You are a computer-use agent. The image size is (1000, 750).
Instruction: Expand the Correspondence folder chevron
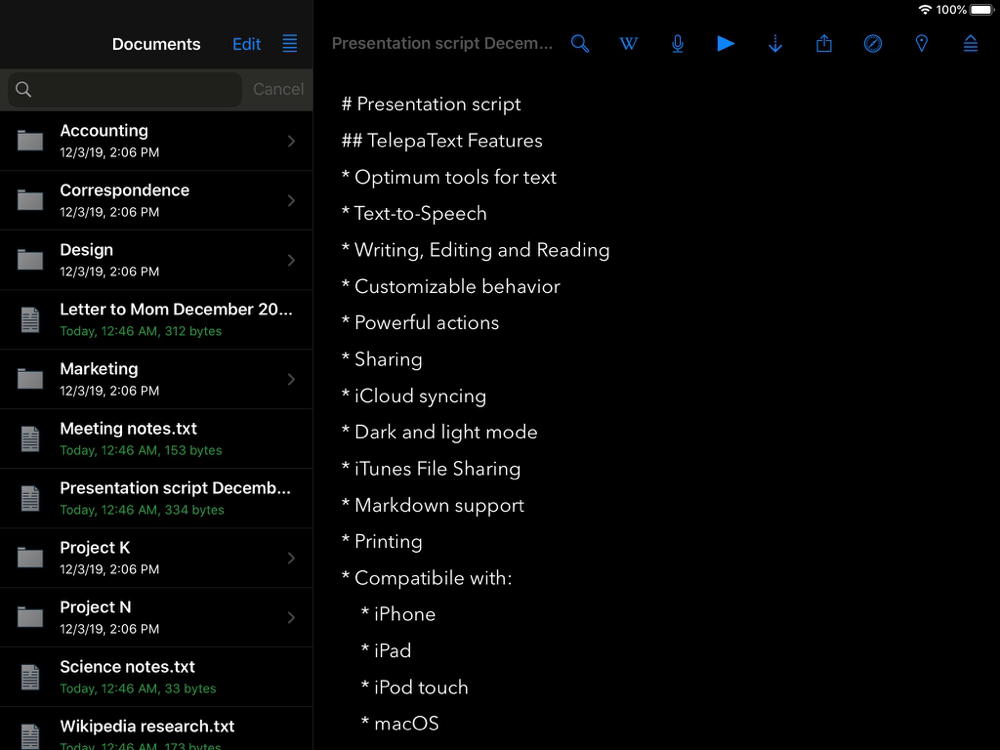coord(291,200)
